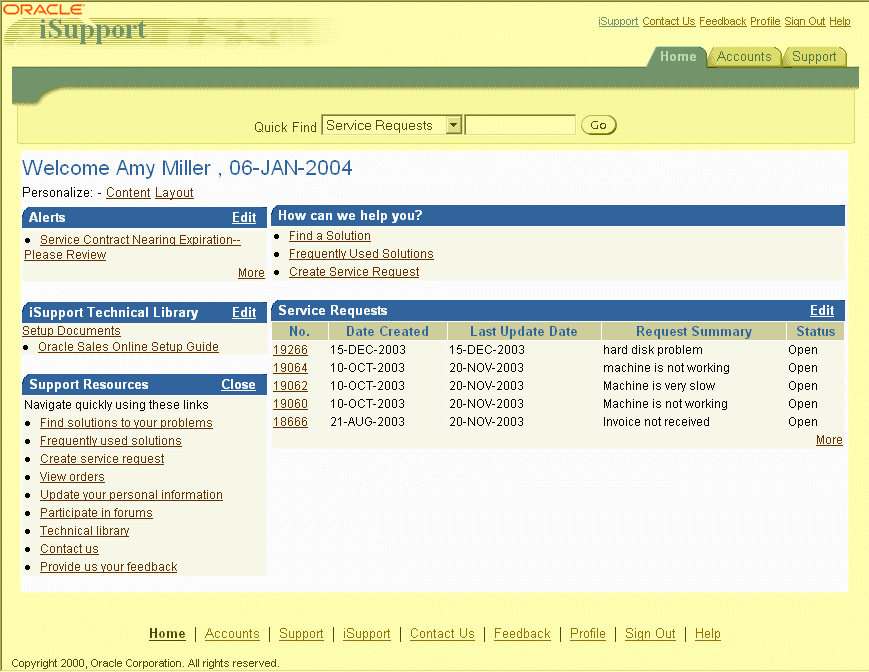Show More alerts
869x672 pixels.
click(251, 273)
